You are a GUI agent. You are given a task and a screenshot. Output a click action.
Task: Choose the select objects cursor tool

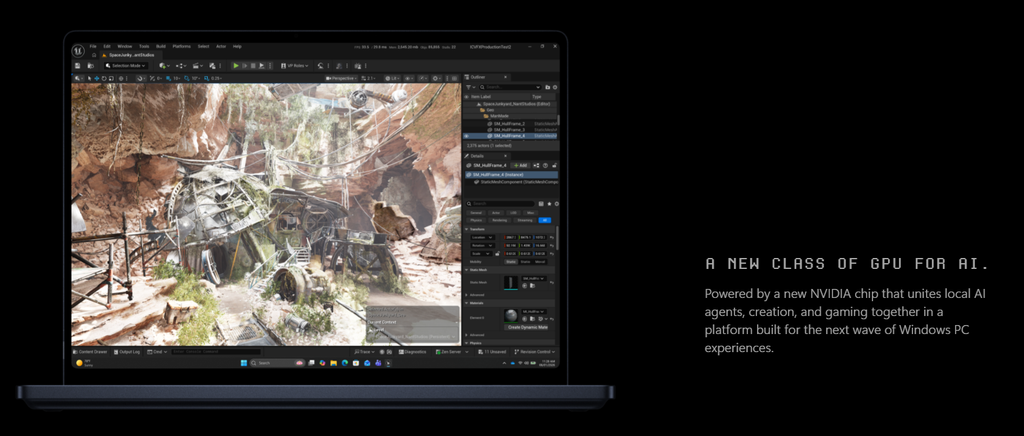(x=89, y=78)
